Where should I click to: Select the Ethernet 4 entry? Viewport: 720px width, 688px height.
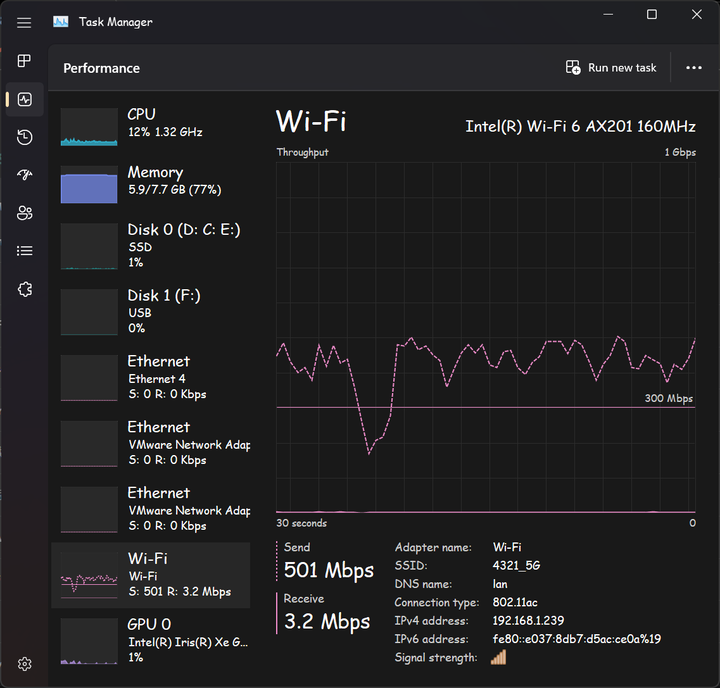(x=151, y=378)
